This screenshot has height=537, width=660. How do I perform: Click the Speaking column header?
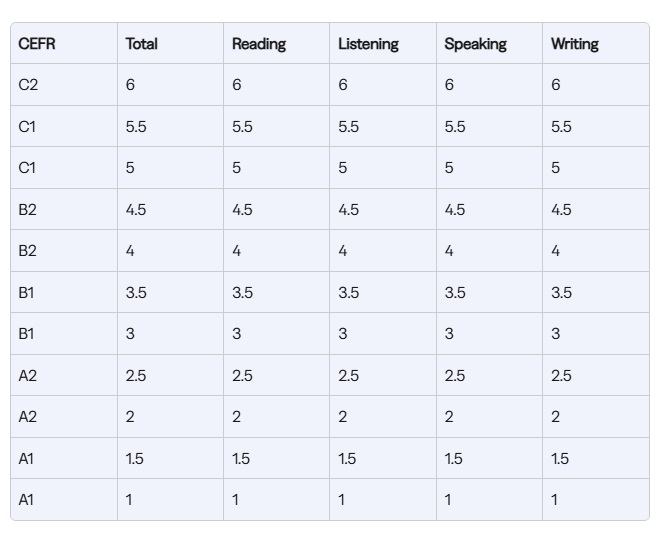pyautogui.click(x=475, y=44)
